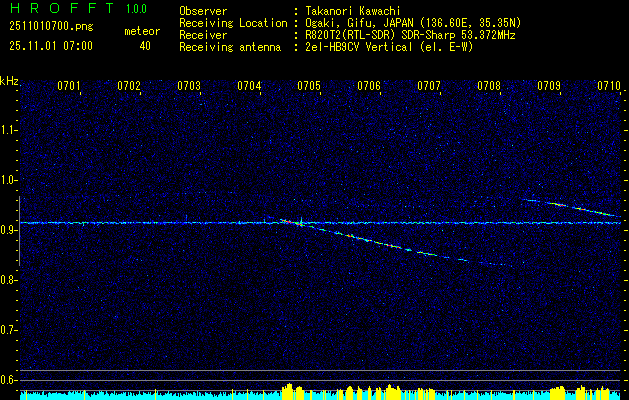Select the 2el-HB9CV Vertical antenna text
The width and height of the screenshot is (629, 400).
[364, 46]
